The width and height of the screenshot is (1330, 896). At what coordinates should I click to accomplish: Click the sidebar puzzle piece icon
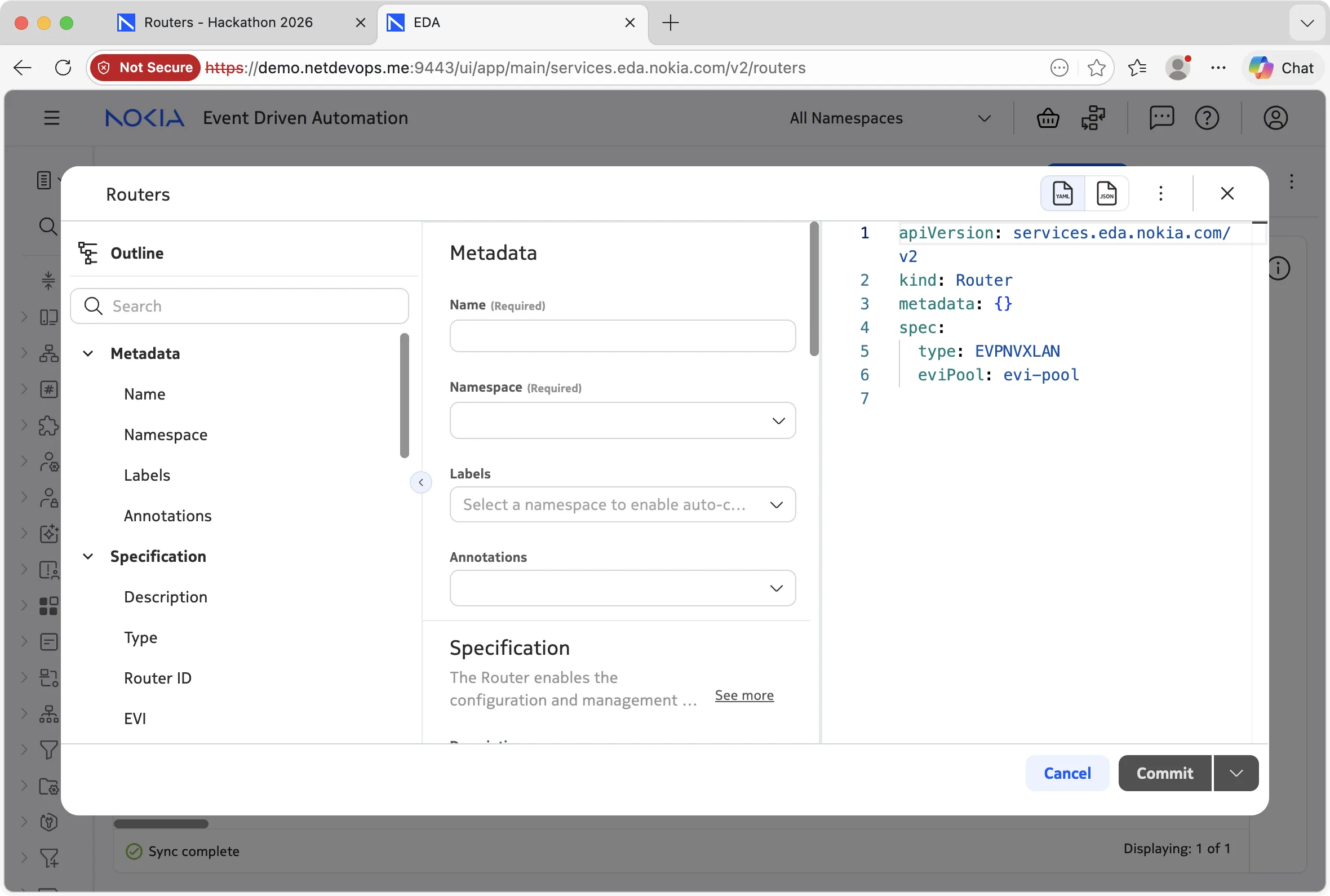click(48, 425)
